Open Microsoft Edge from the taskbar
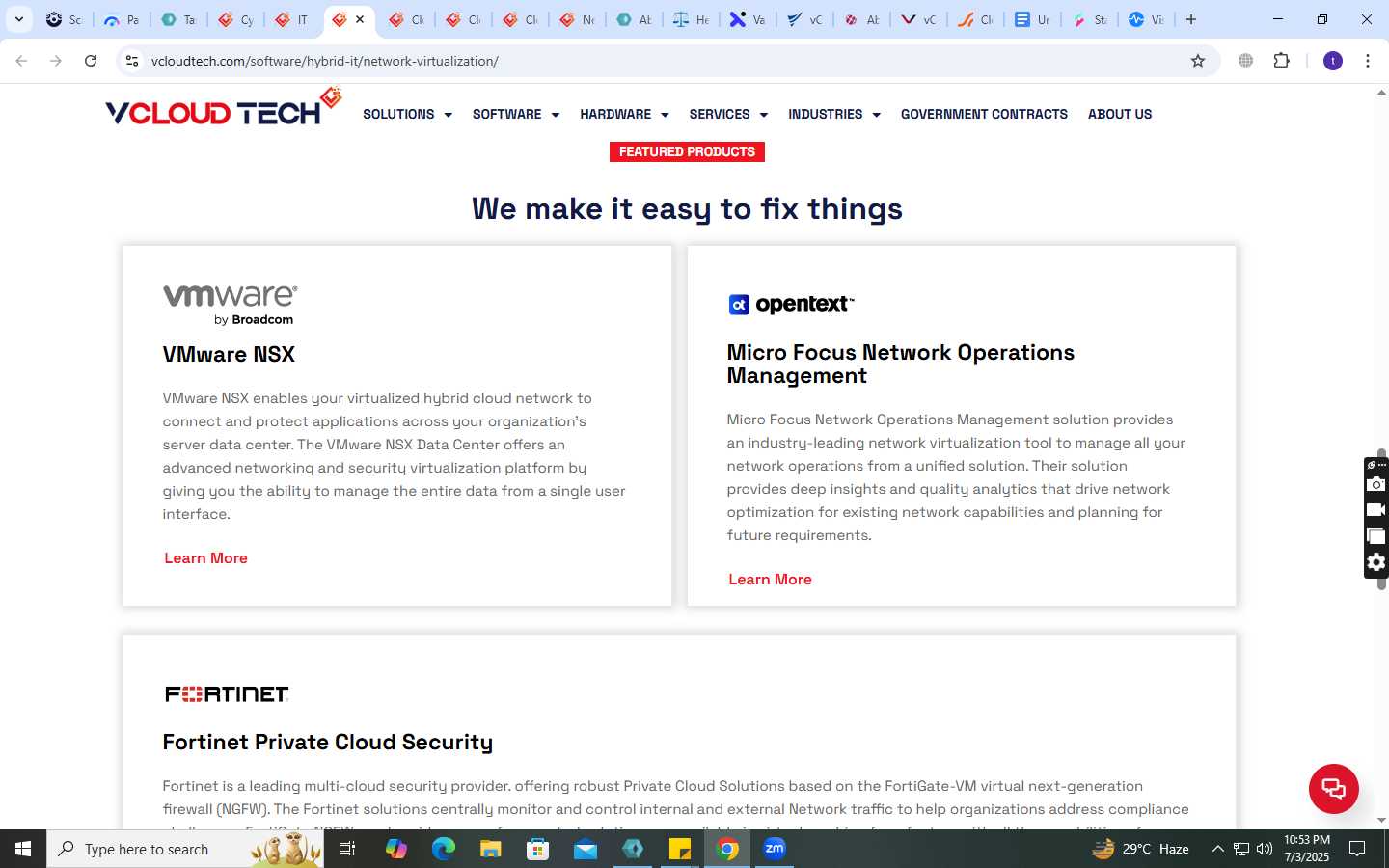1389x868 pixels. click(x=443, y=849)
